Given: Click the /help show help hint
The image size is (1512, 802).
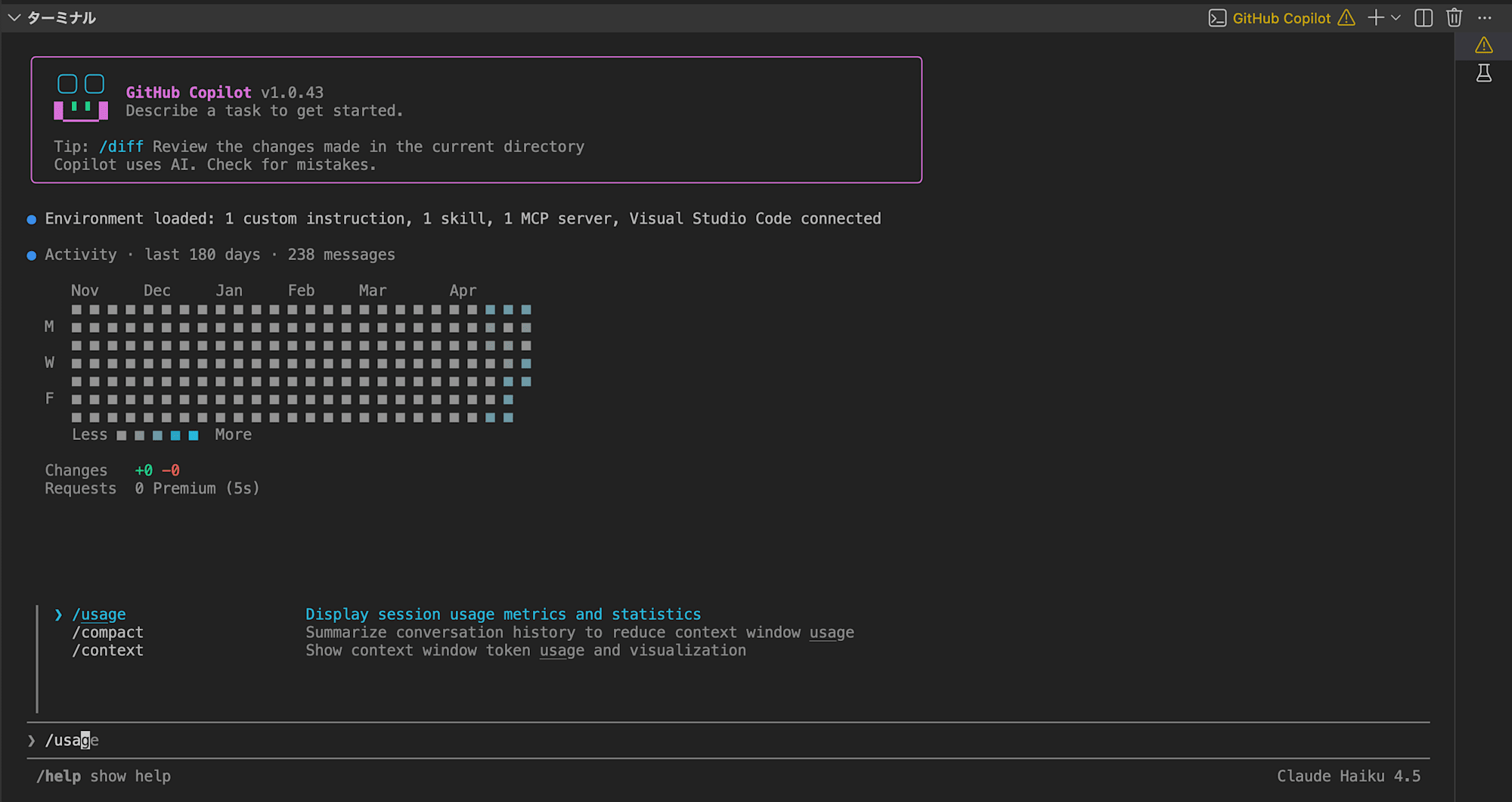Looking at the screenshot, I should pyautogui.click(x=104, y=776).
